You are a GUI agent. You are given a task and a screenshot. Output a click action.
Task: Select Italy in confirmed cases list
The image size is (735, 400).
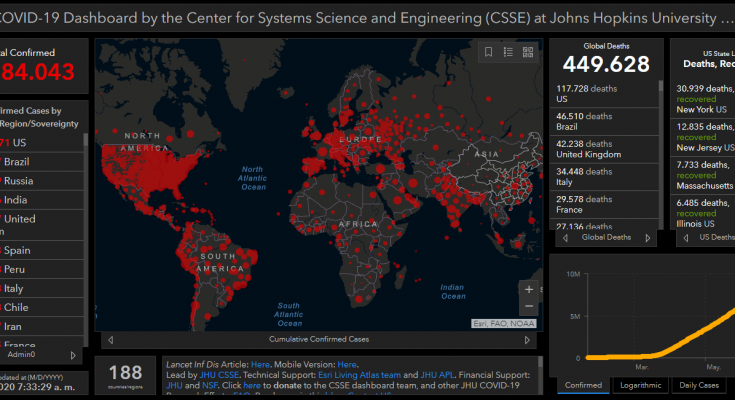point(42,288)
